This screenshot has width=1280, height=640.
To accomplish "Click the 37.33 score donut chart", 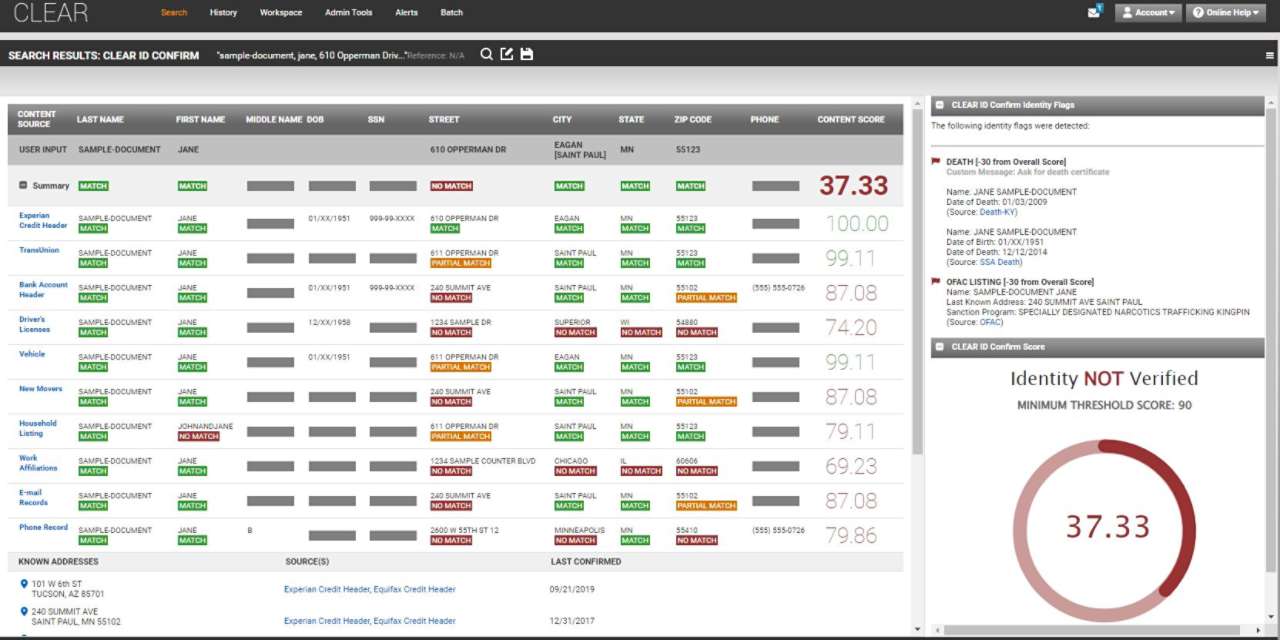I will [x=1105, y=525].
